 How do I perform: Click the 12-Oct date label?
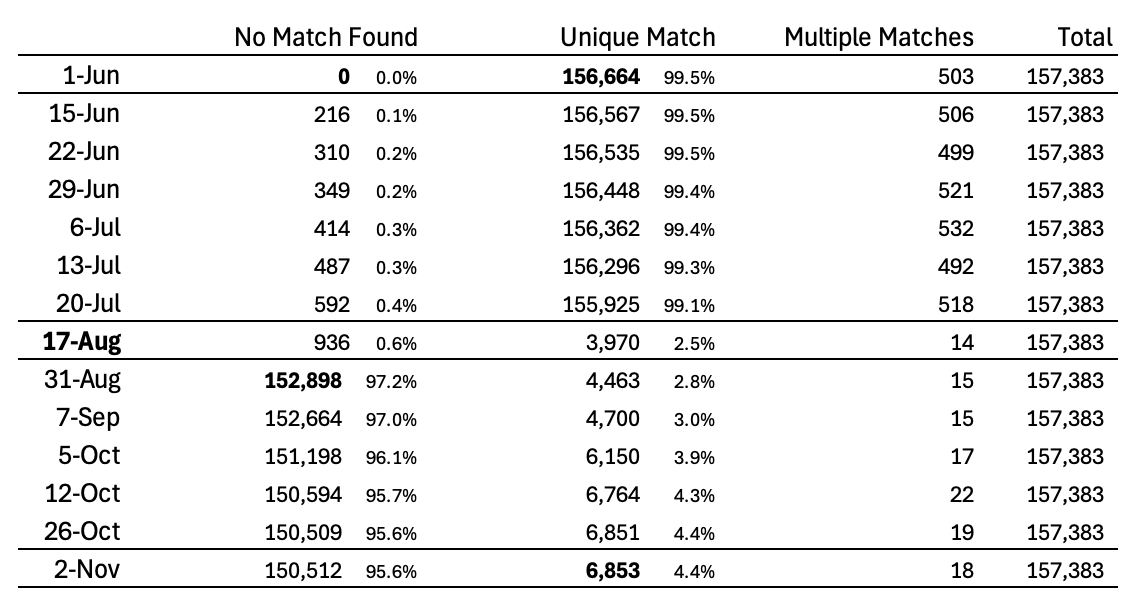tap(83, 494)
